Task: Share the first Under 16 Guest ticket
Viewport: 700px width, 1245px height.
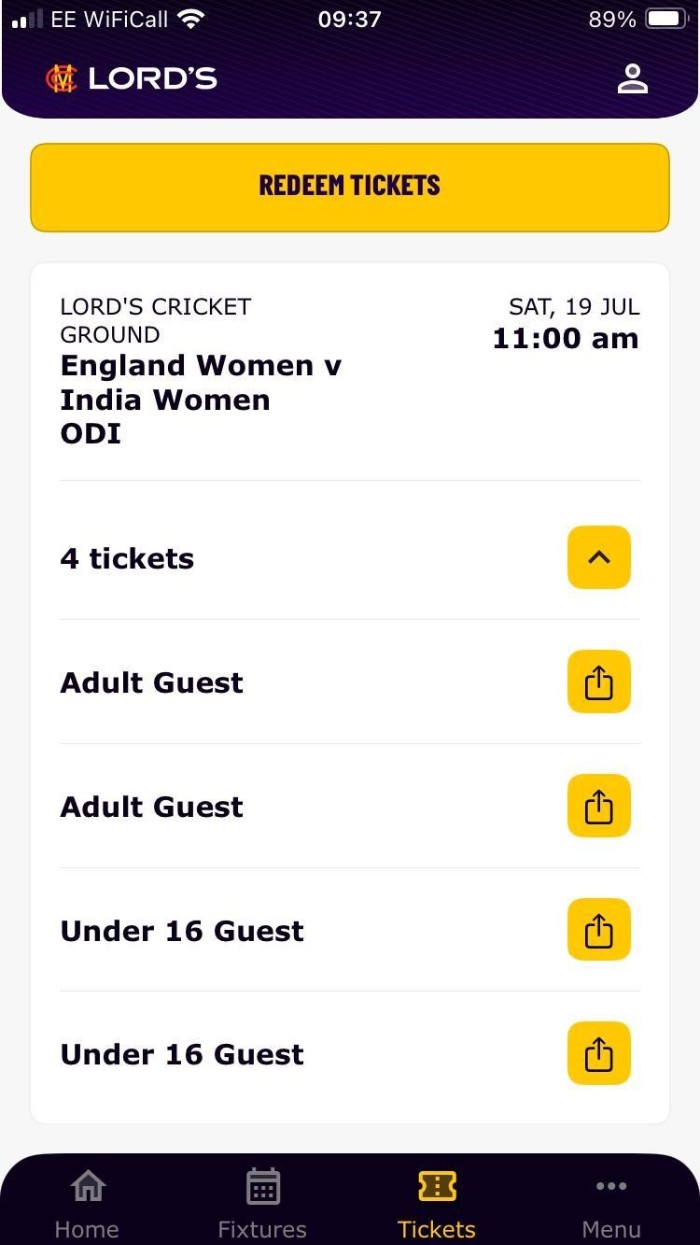Action: [598, 930]
